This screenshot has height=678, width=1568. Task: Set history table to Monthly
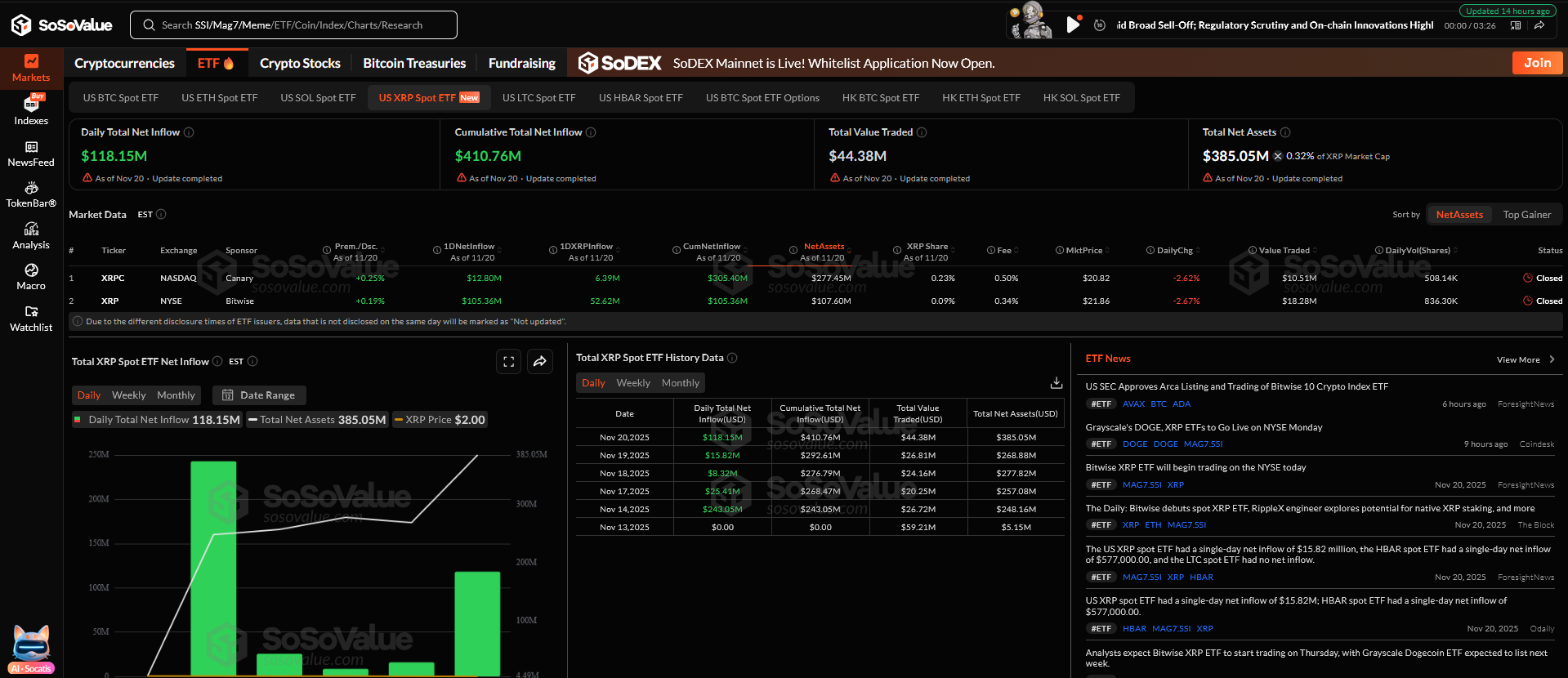pos(680,383)
